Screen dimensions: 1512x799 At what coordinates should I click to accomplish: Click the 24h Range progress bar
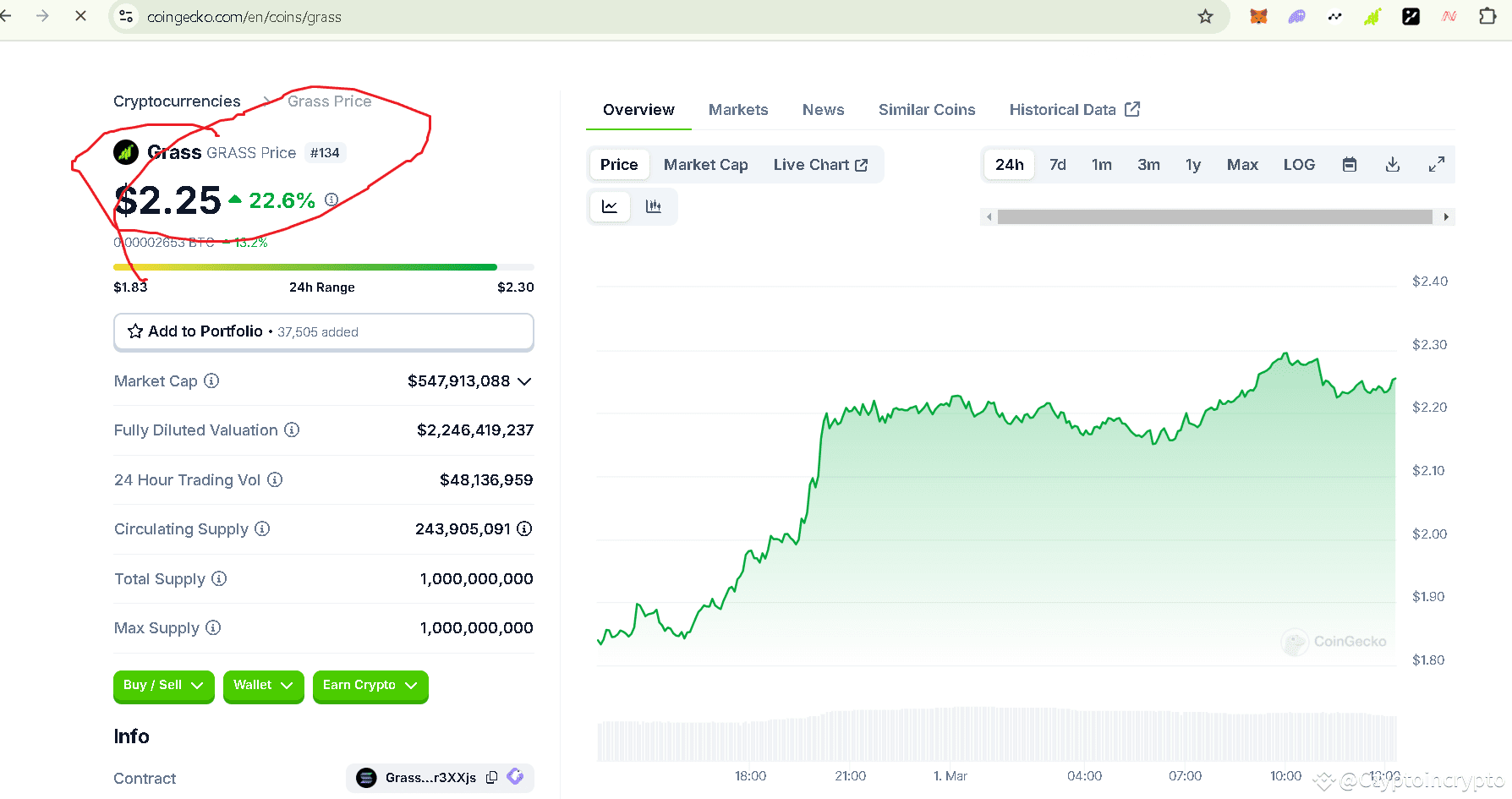coord(324,267)
